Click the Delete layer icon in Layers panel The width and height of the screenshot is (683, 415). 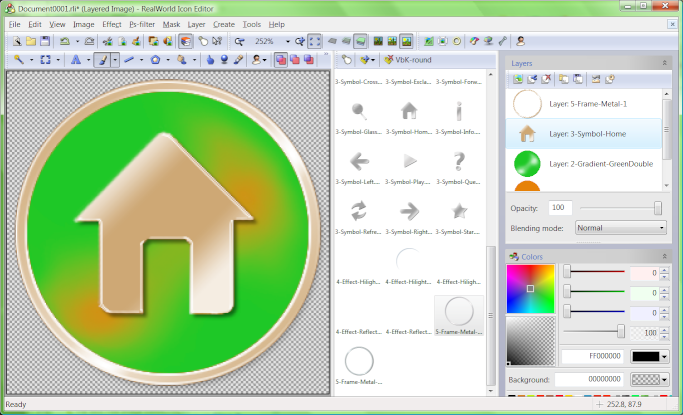click(546, 79)
